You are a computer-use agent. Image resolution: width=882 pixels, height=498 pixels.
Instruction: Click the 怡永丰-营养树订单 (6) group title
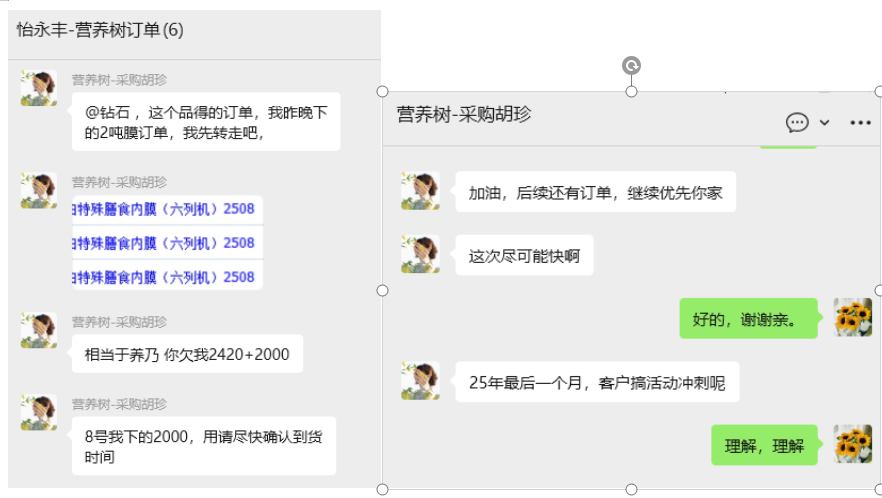click(x=100, y=30)
